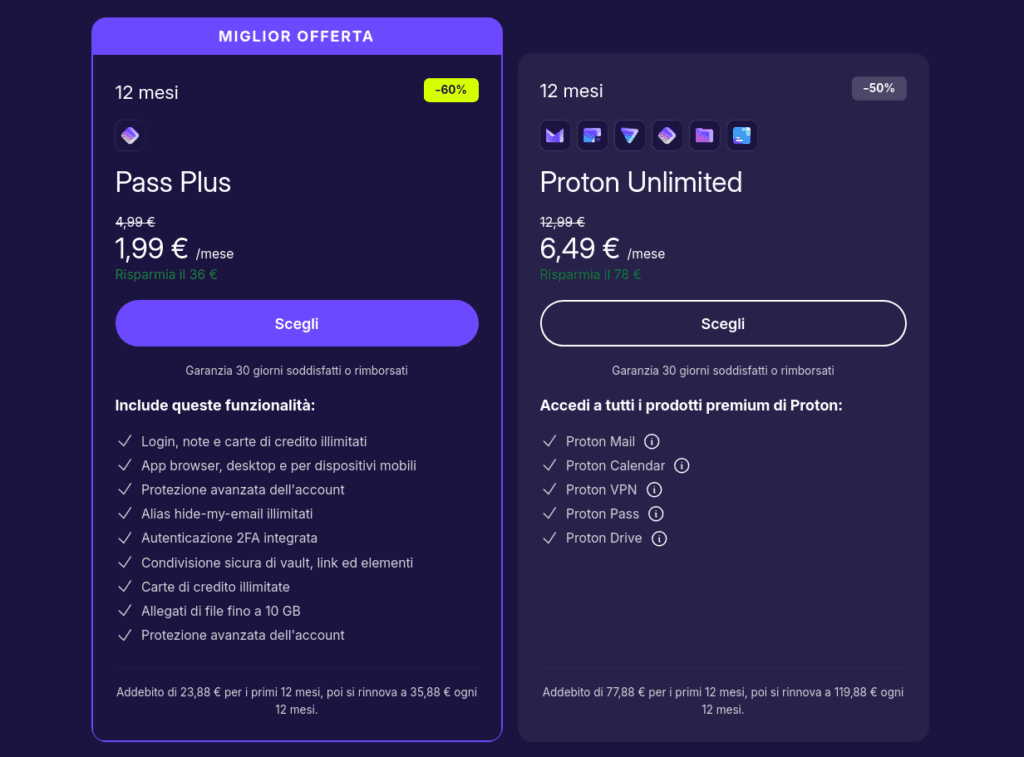Click the Proton Drive folder icon
Viewport: 1024px width, 757px height.
704,135
